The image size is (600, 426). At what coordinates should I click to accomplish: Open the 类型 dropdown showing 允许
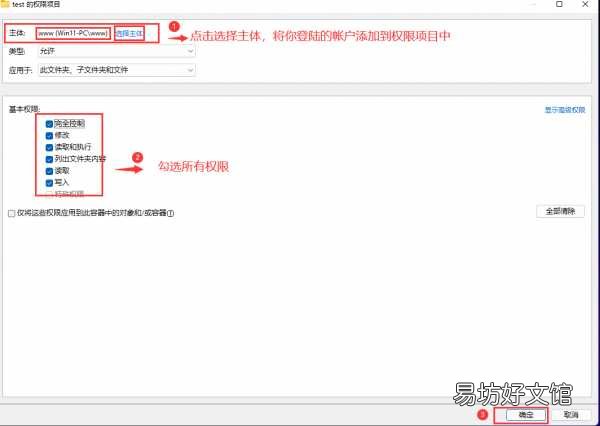pyautogui.click(x=117, y=51)
